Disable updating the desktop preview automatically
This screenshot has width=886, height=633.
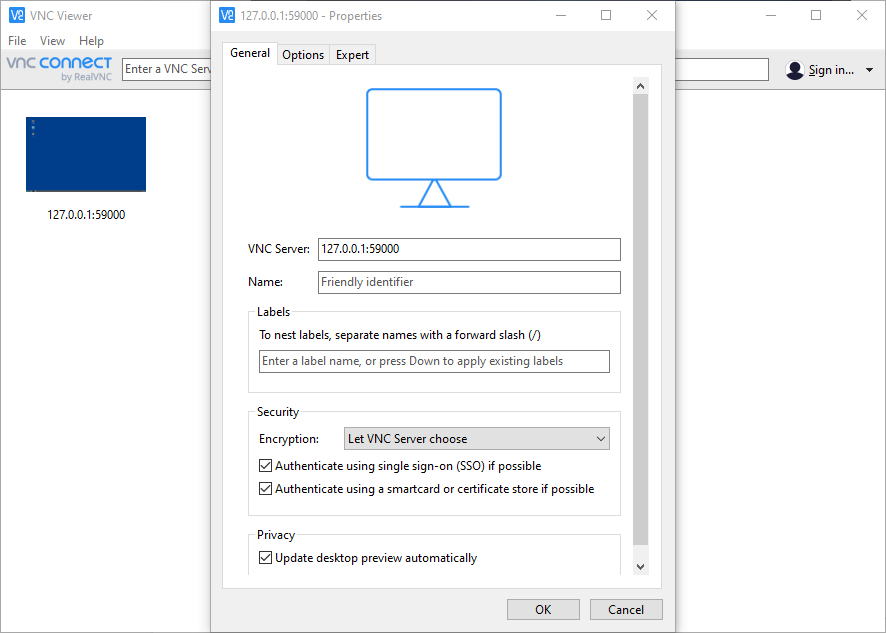[265, 557]
